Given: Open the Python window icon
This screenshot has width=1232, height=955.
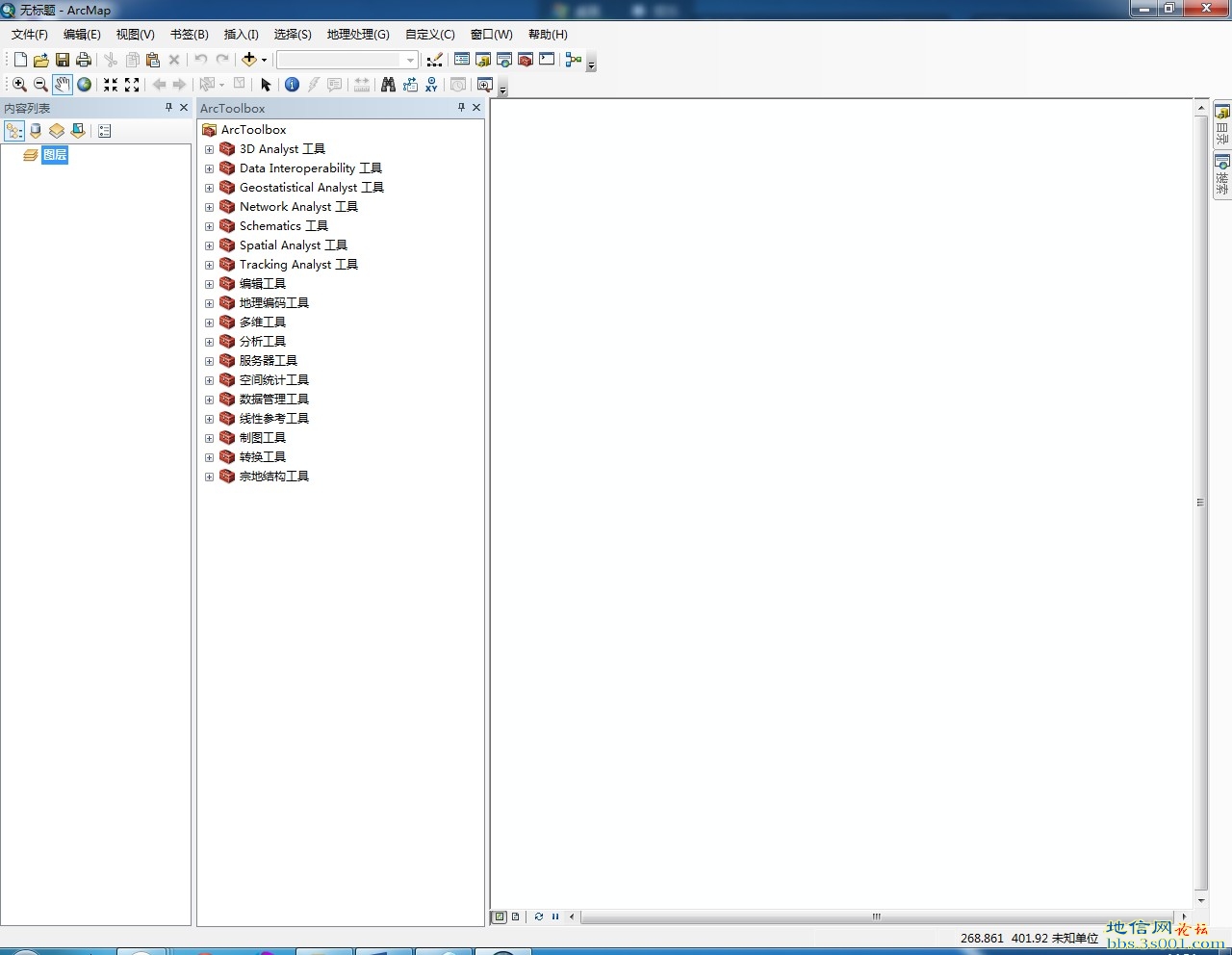Looking at the screenshot, I should coord(547,60).
